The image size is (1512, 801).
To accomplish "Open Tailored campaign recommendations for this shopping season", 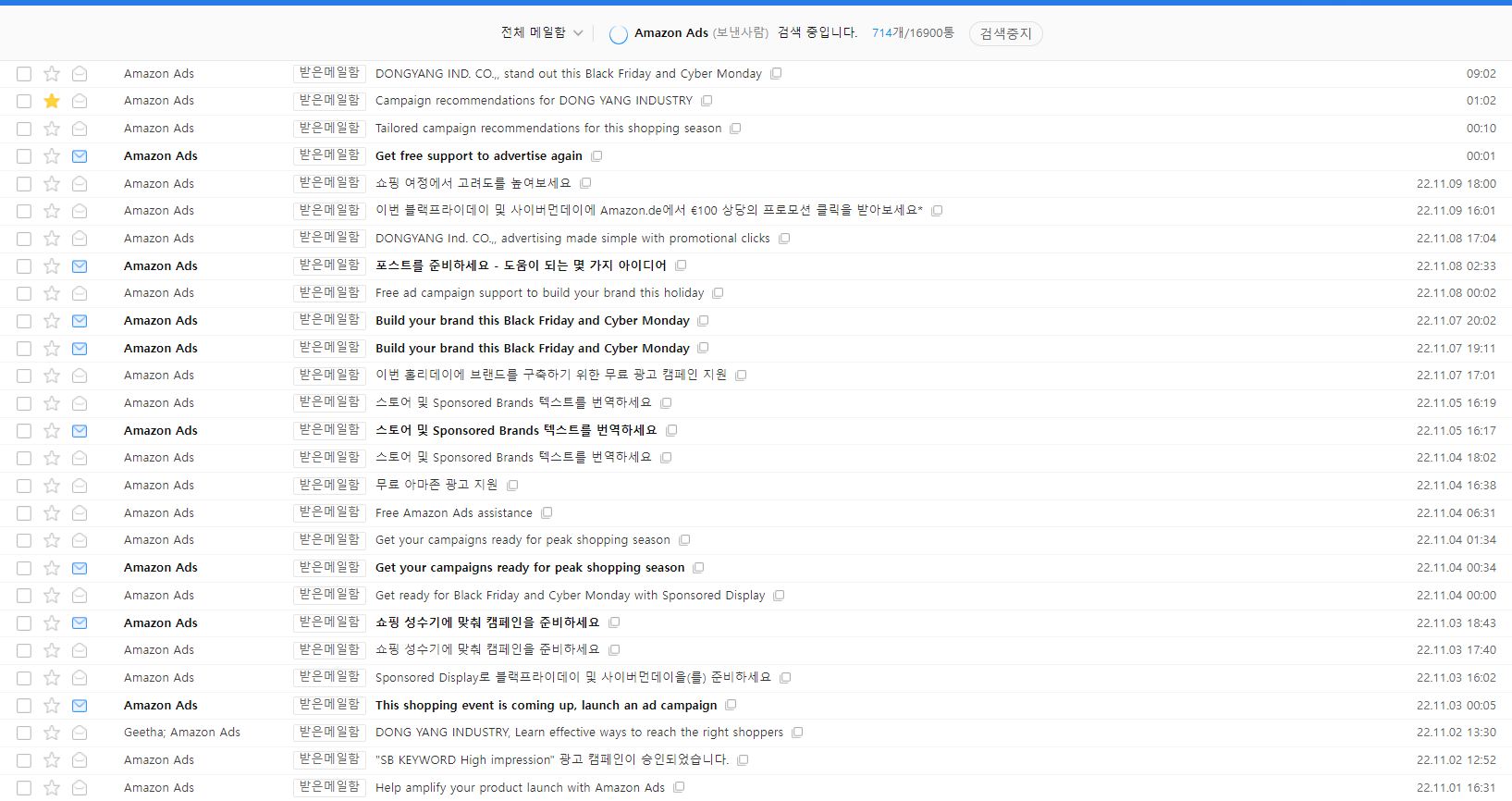I will (x=548, y=129).
